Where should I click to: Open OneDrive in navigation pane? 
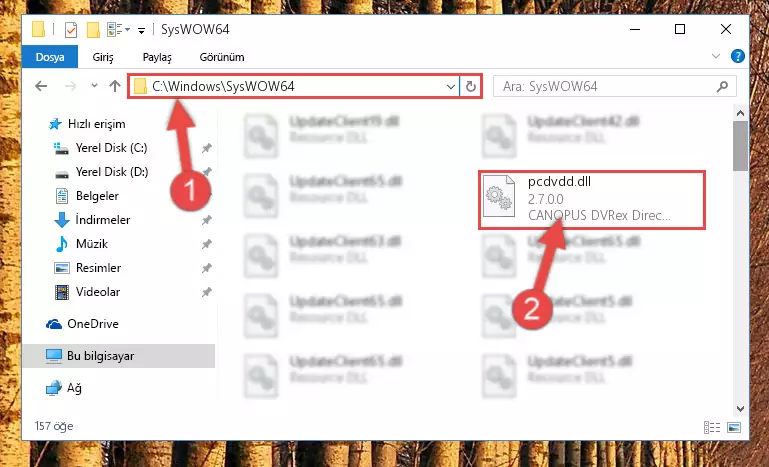pos(93,324)
